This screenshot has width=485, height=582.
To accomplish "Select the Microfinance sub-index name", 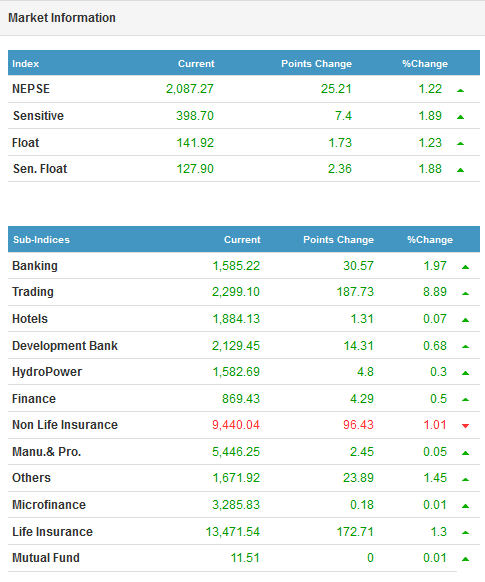I will coord(49,505).
